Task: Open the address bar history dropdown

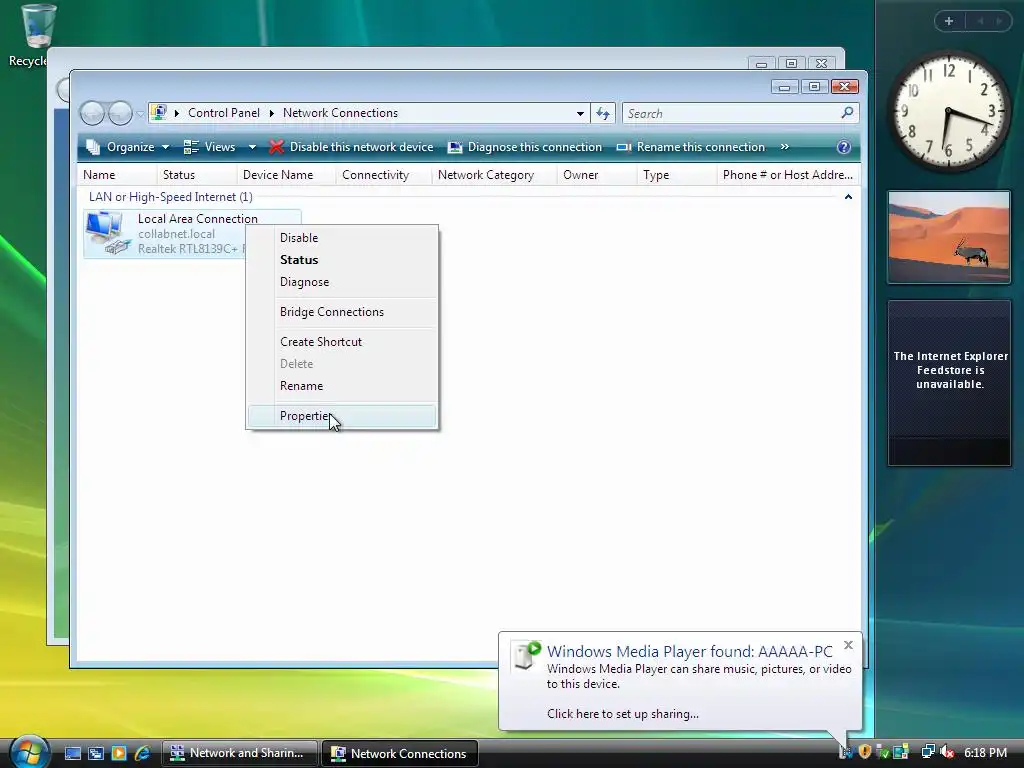Action: click(x=580, y=114)
